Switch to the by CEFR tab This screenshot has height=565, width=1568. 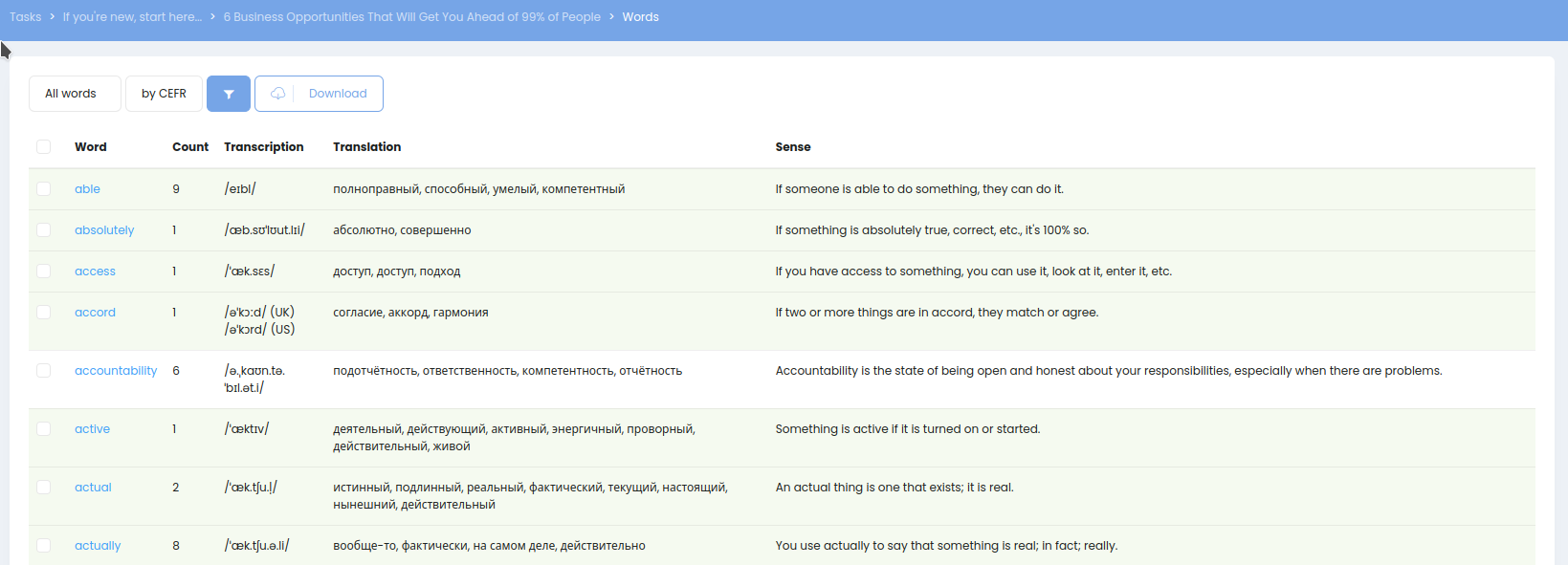point(164,94)
